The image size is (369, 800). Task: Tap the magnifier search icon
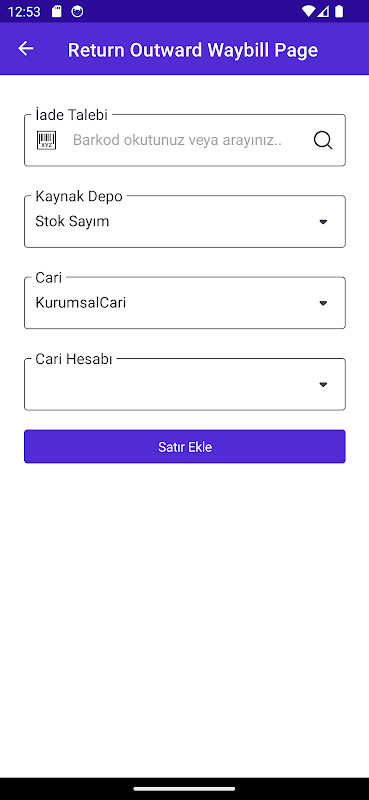(323, 140)
